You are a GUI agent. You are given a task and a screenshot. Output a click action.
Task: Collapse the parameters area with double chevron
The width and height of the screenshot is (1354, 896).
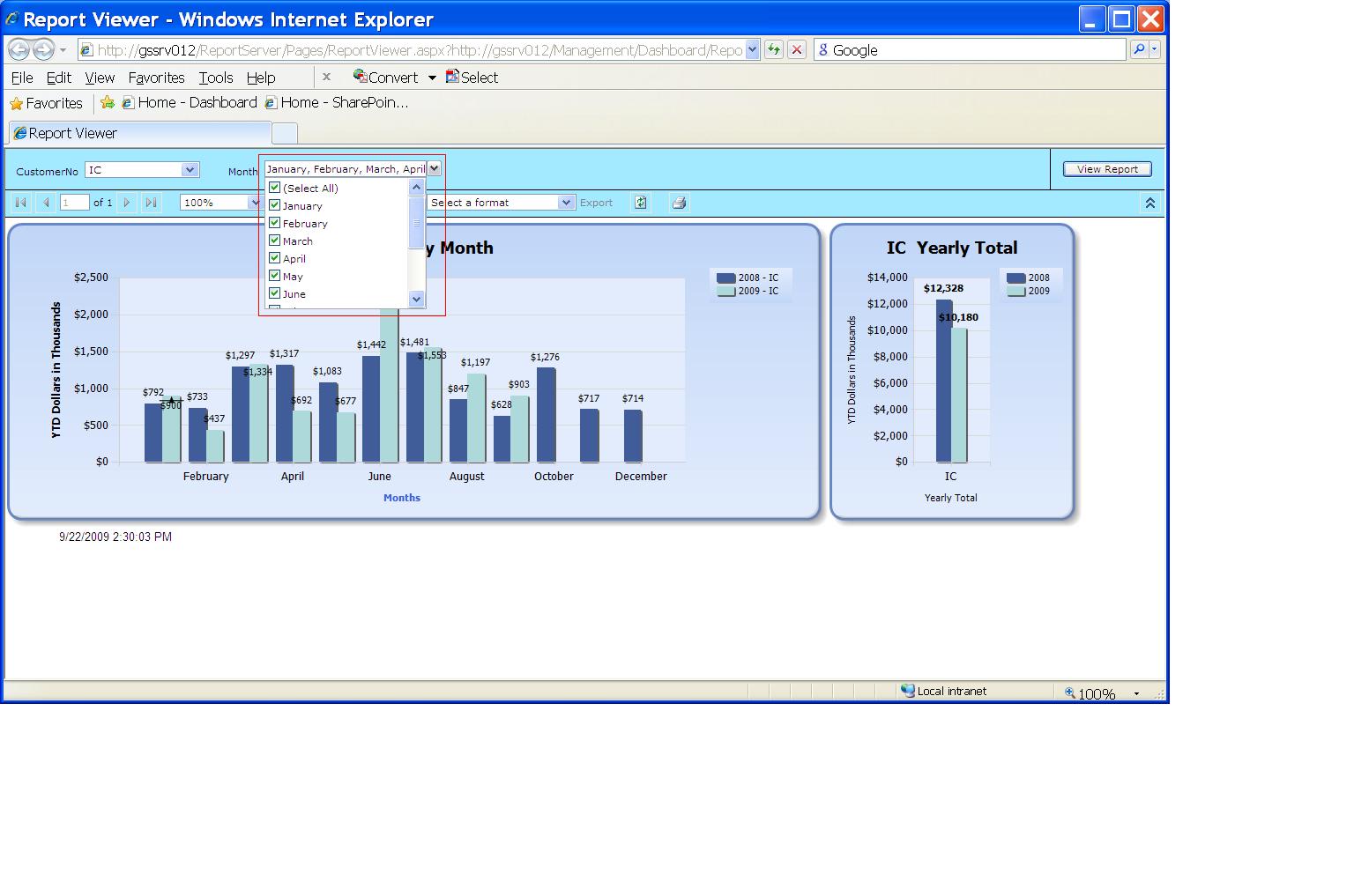click(1149, 203)
